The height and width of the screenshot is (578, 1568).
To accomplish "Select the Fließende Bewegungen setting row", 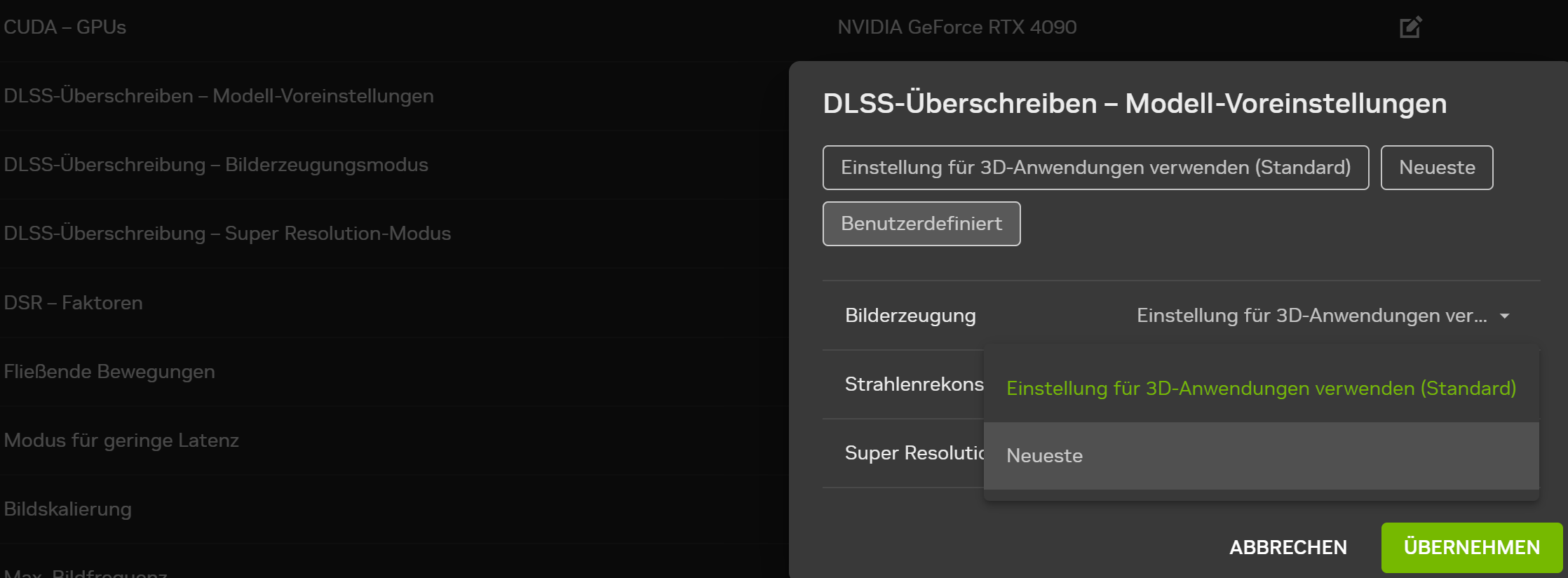I will click(109, 372).
